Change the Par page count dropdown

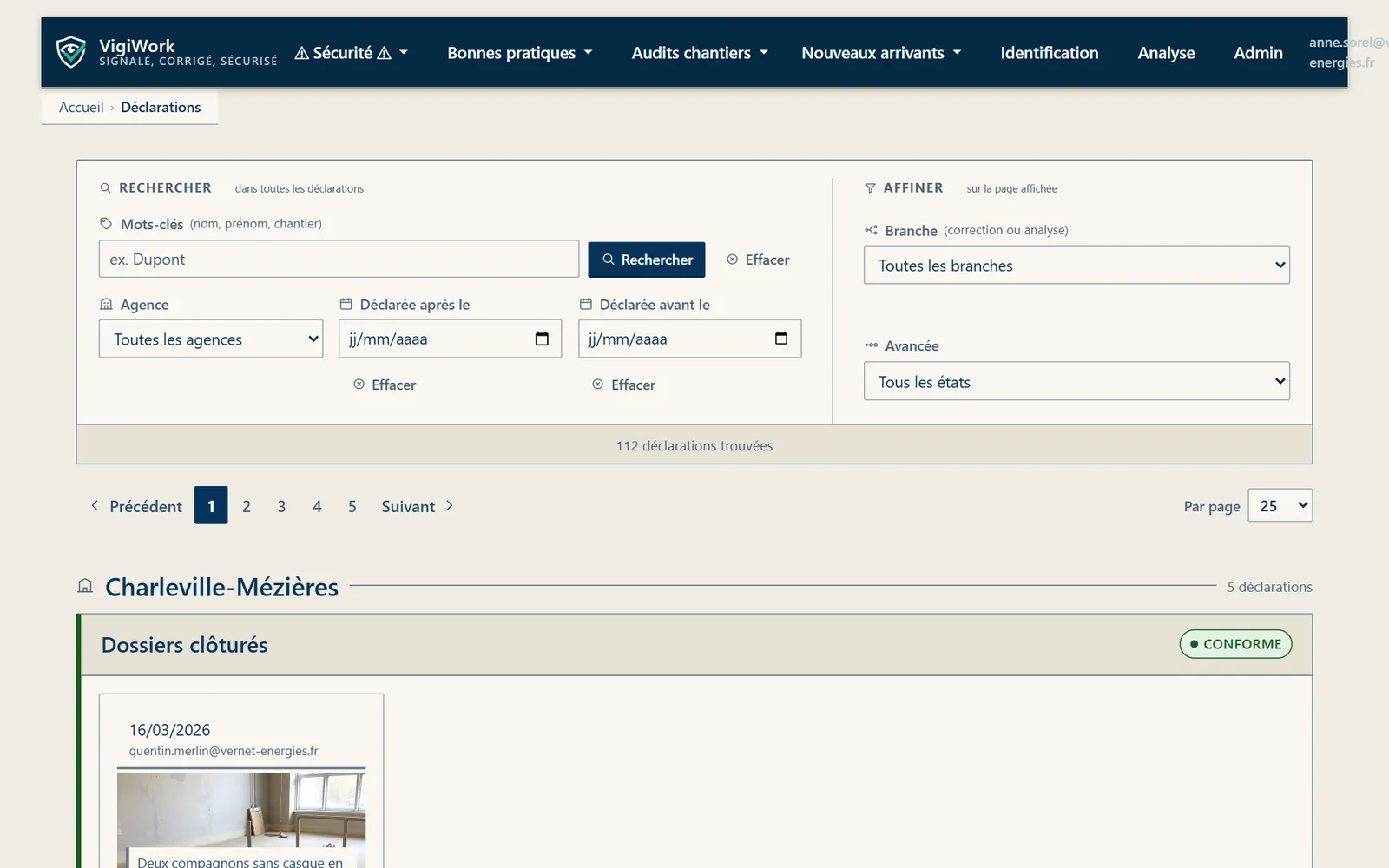tap(1280, 505)
